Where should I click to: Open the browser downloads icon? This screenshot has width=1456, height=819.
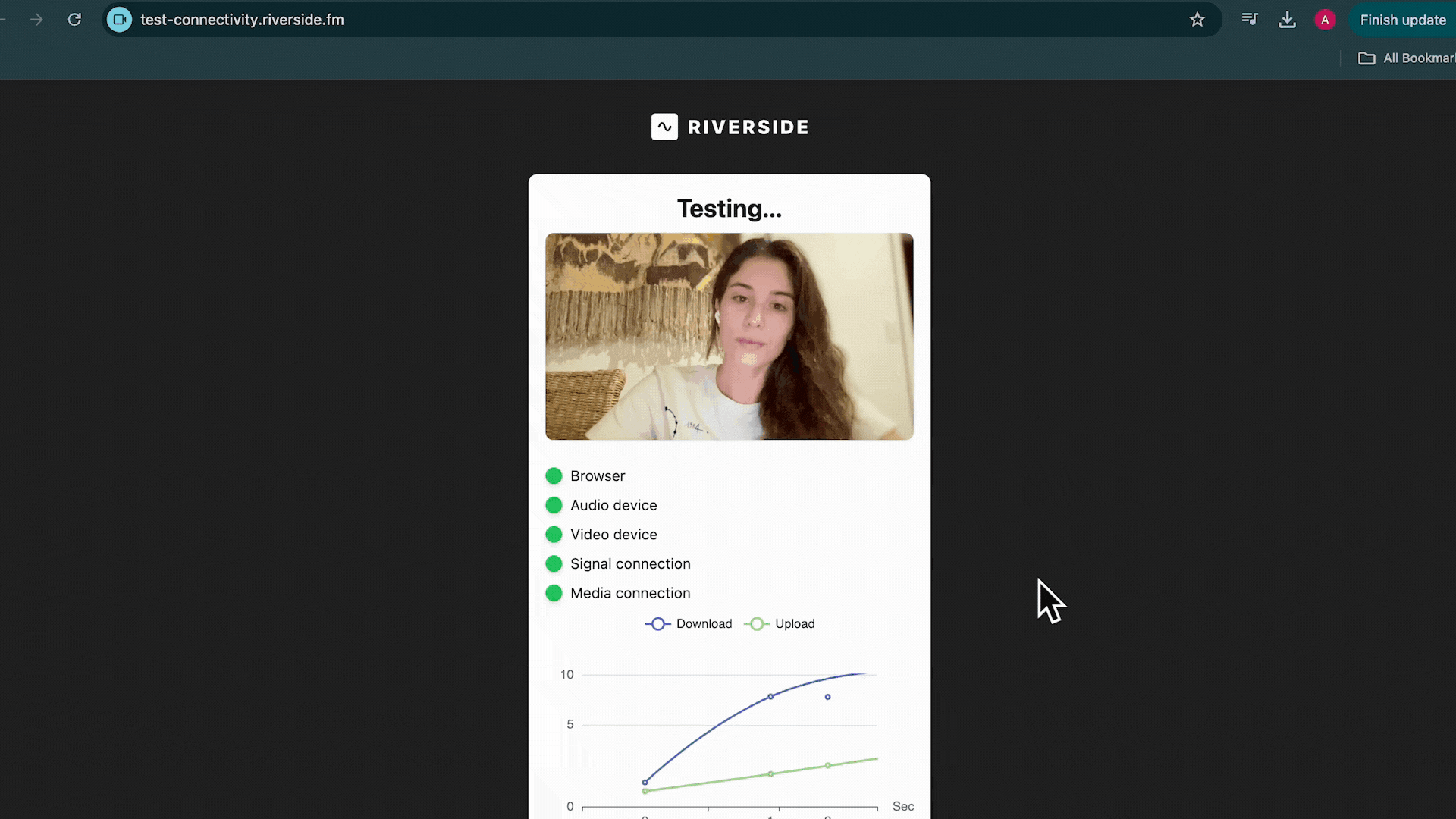(1287, 20)
